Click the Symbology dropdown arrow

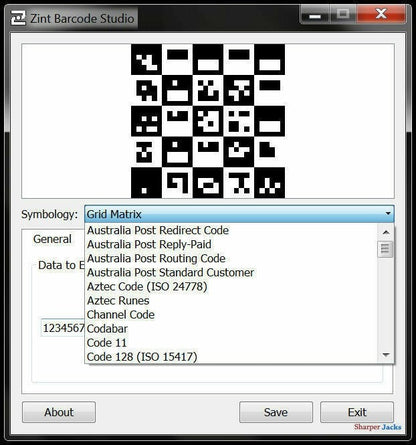click(x=388, y=214)
